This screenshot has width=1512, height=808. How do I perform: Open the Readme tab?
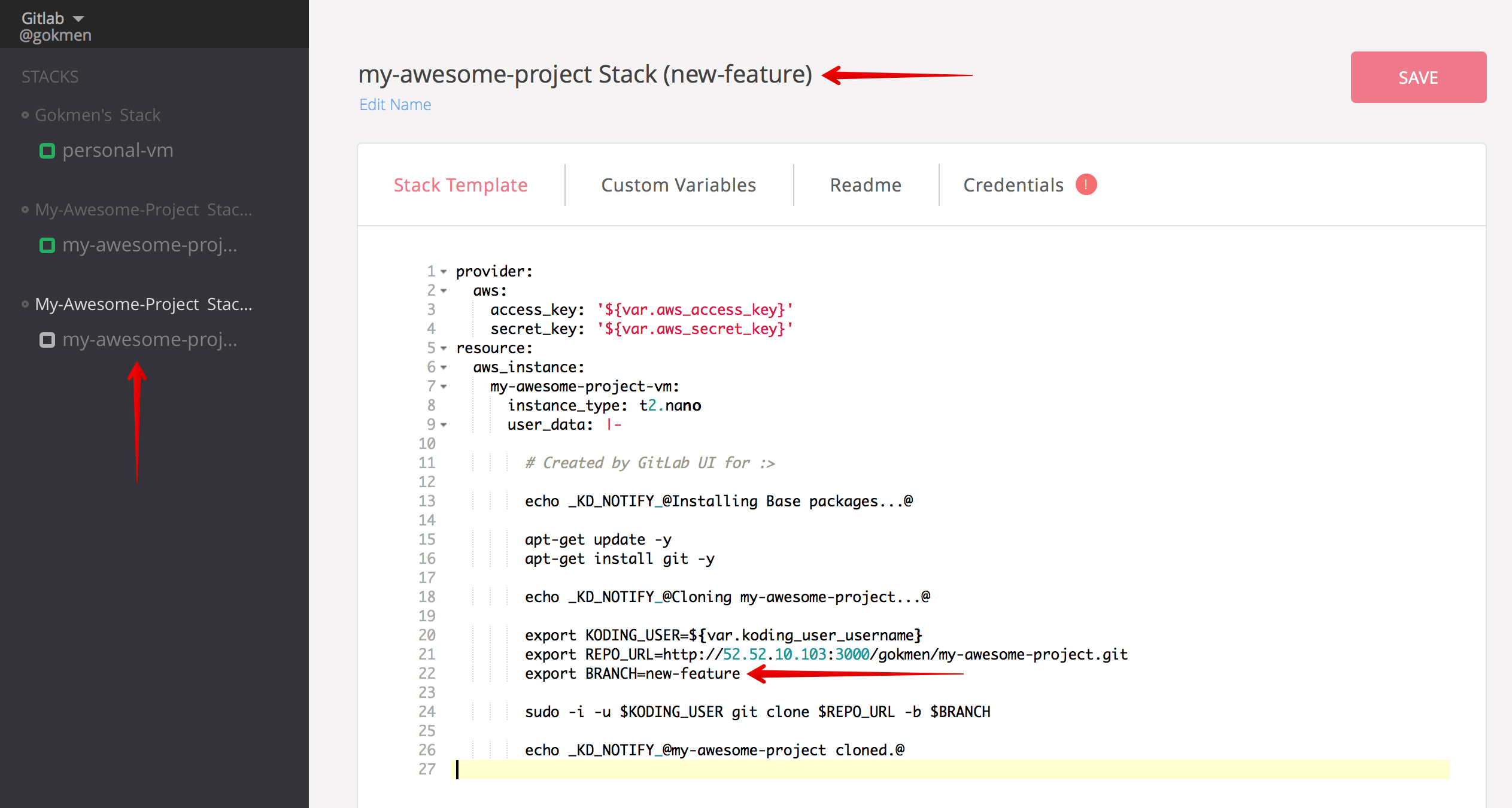pyautogui.click(x=866, y=185)
